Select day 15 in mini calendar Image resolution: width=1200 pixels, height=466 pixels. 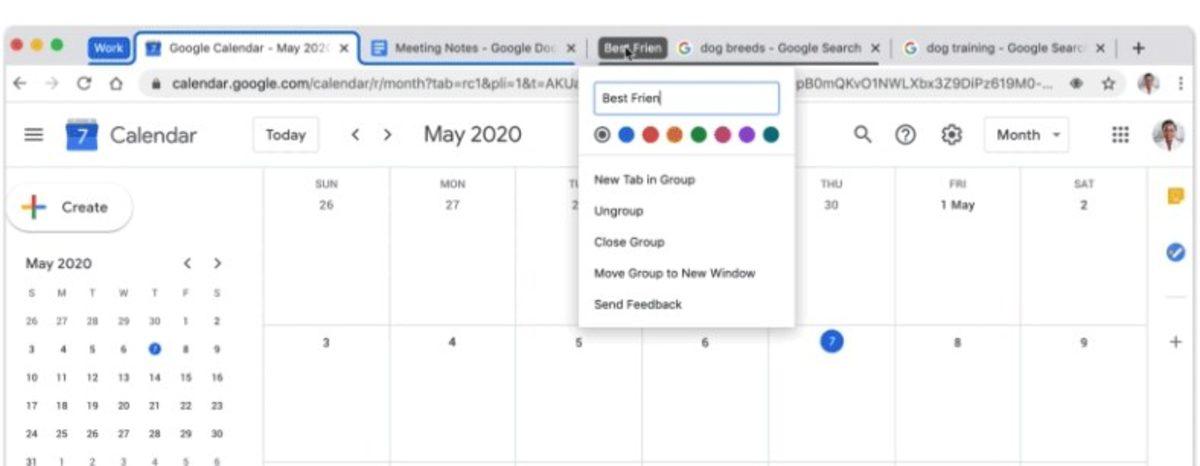coord(186,377)
